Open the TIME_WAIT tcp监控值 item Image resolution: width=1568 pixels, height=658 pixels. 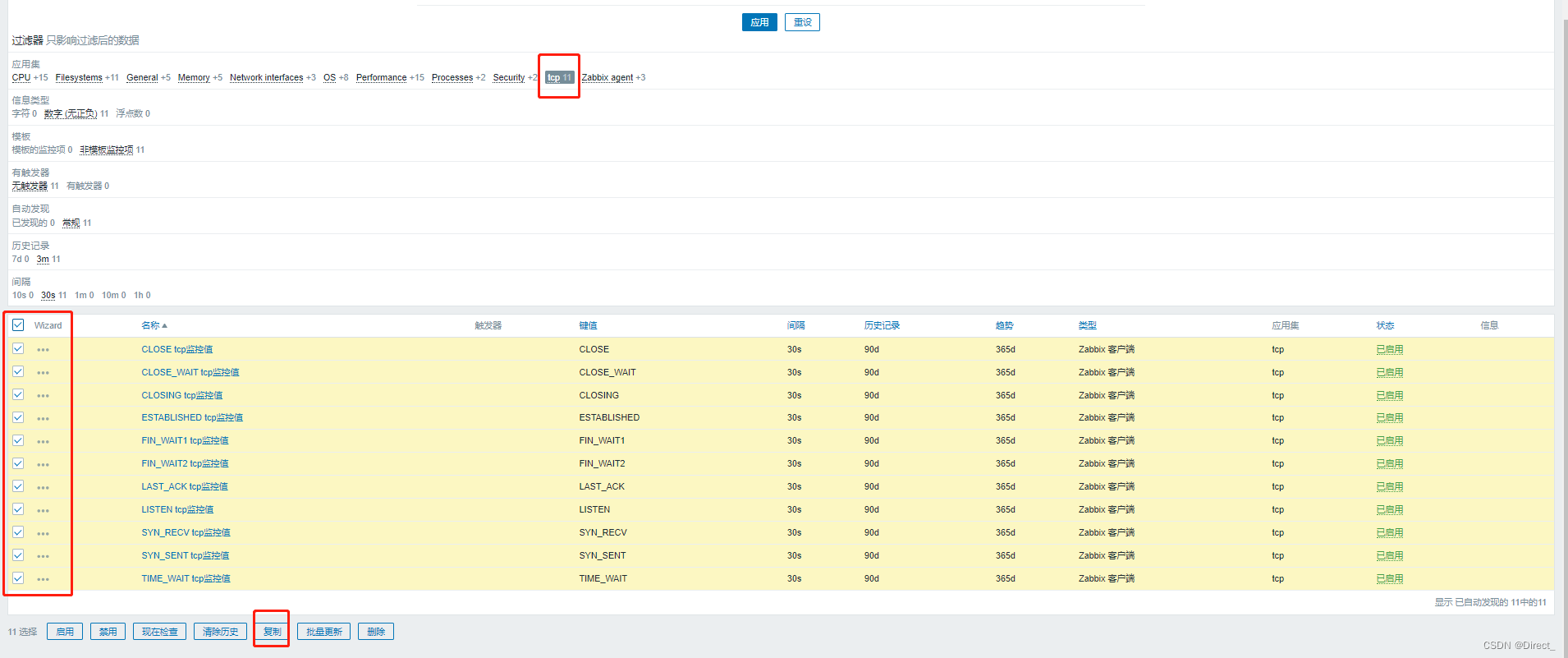point(186,578)
